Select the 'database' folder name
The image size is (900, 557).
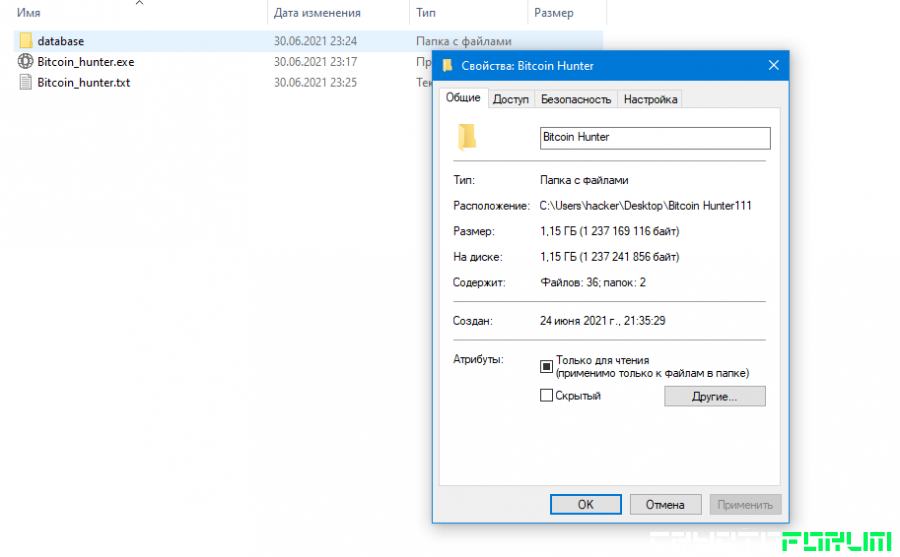point(61,41)
